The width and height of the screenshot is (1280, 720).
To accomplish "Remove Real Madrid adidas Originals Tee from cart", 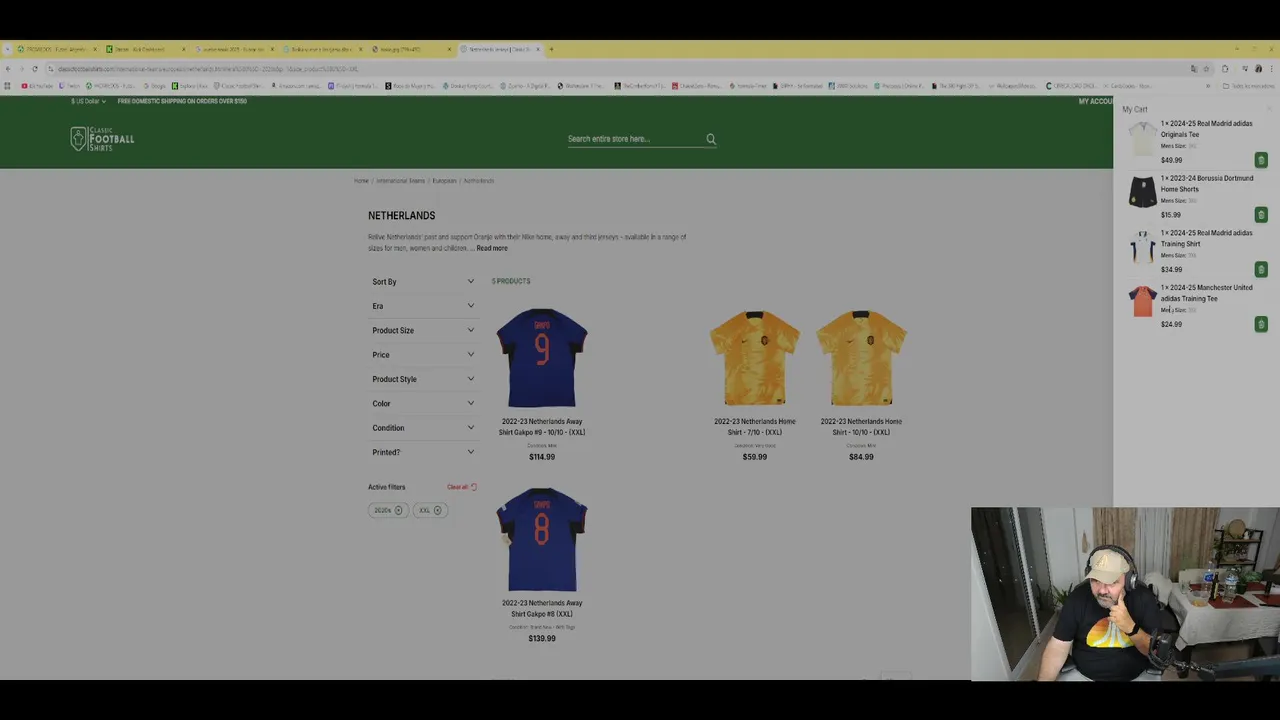I will 1261,160.
